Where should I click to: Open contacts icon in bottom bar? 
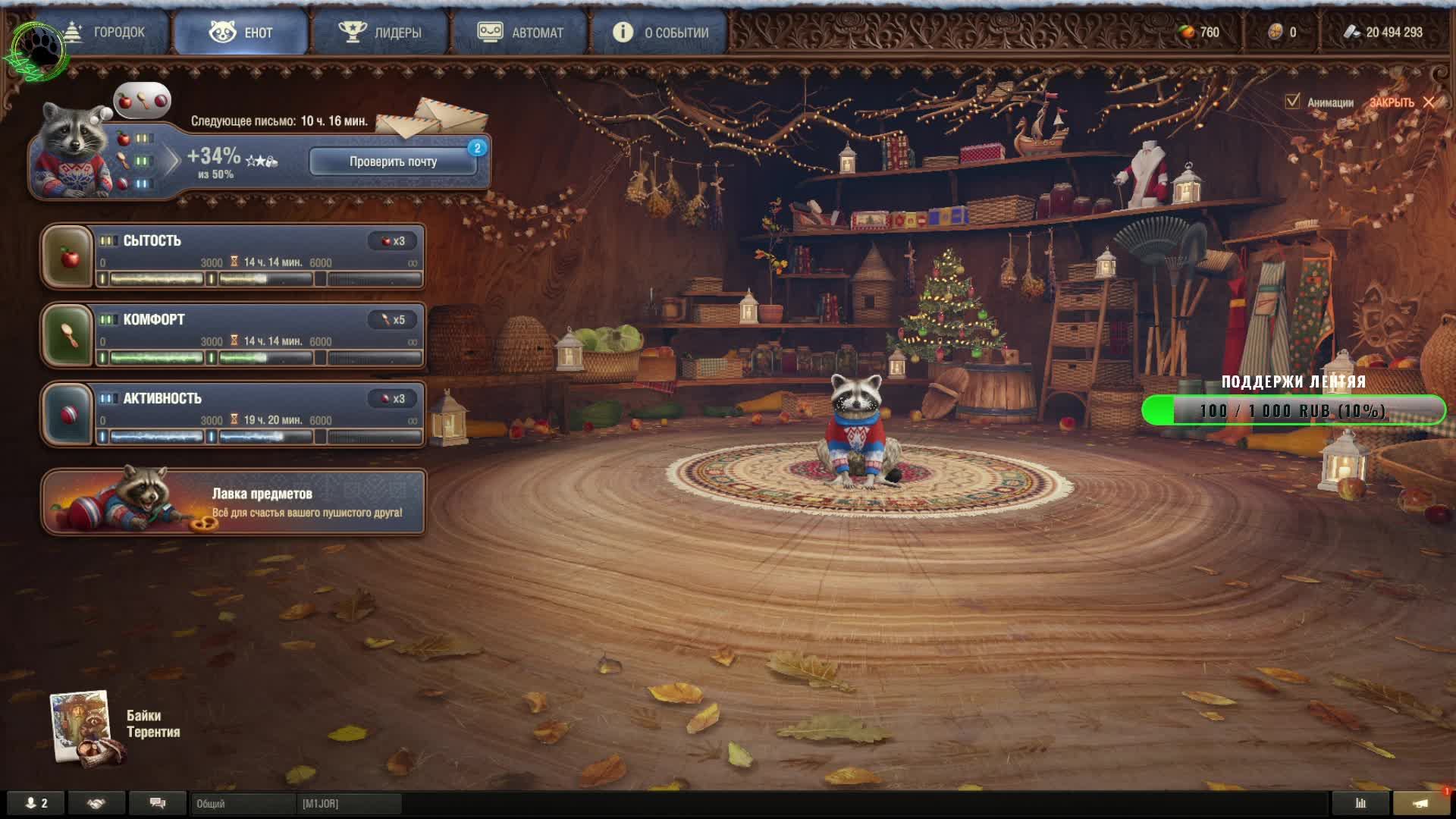36,803
